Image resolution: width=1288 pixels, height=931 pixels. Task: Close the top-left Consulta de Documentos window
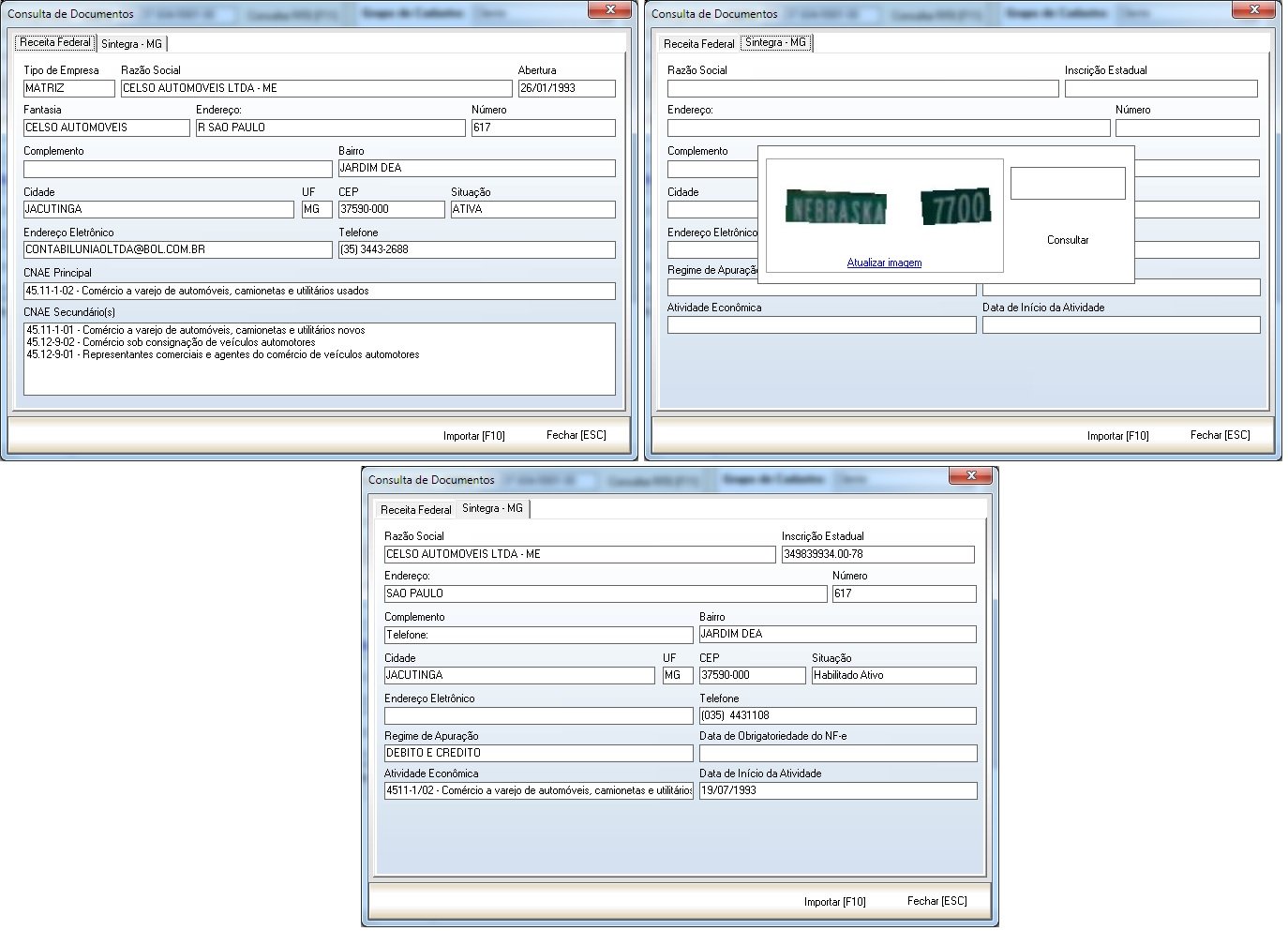[610, 9]
